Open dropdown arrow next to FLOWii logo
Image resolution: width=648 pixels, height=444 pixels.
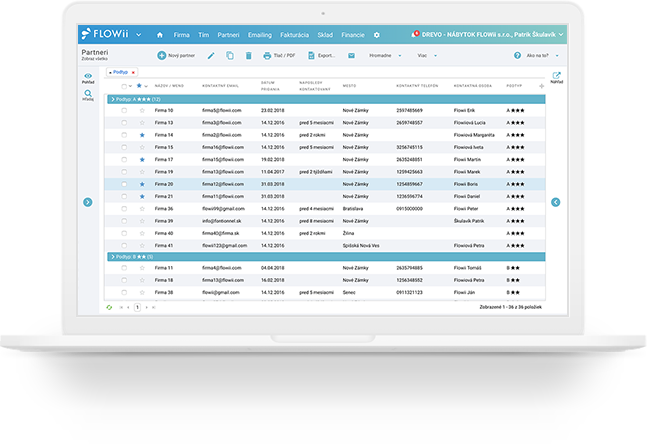(x=139, y=35)
